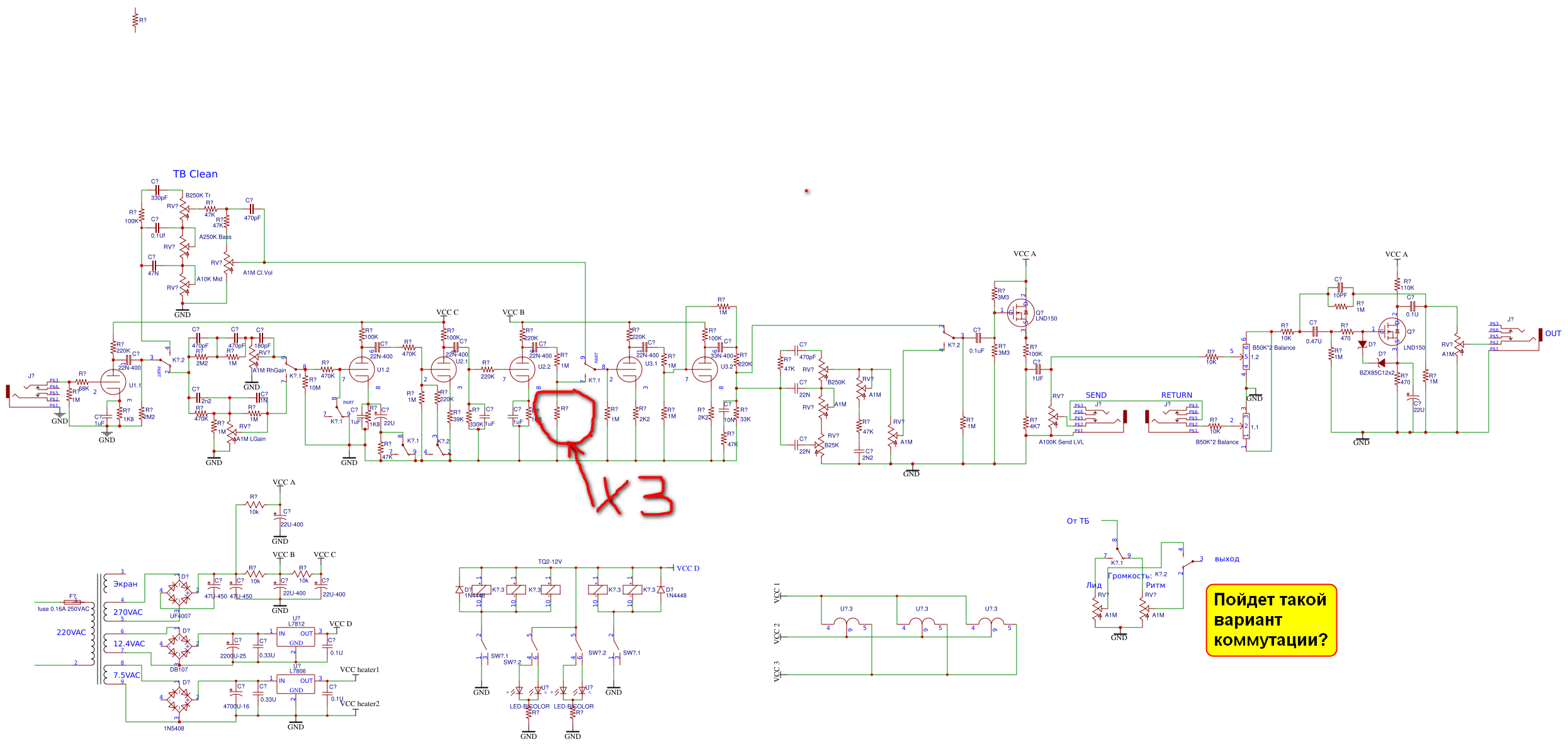Click the red hand-drawn x3 annotation
This screenshot has height=747, width=1568.
pos(636,496)
